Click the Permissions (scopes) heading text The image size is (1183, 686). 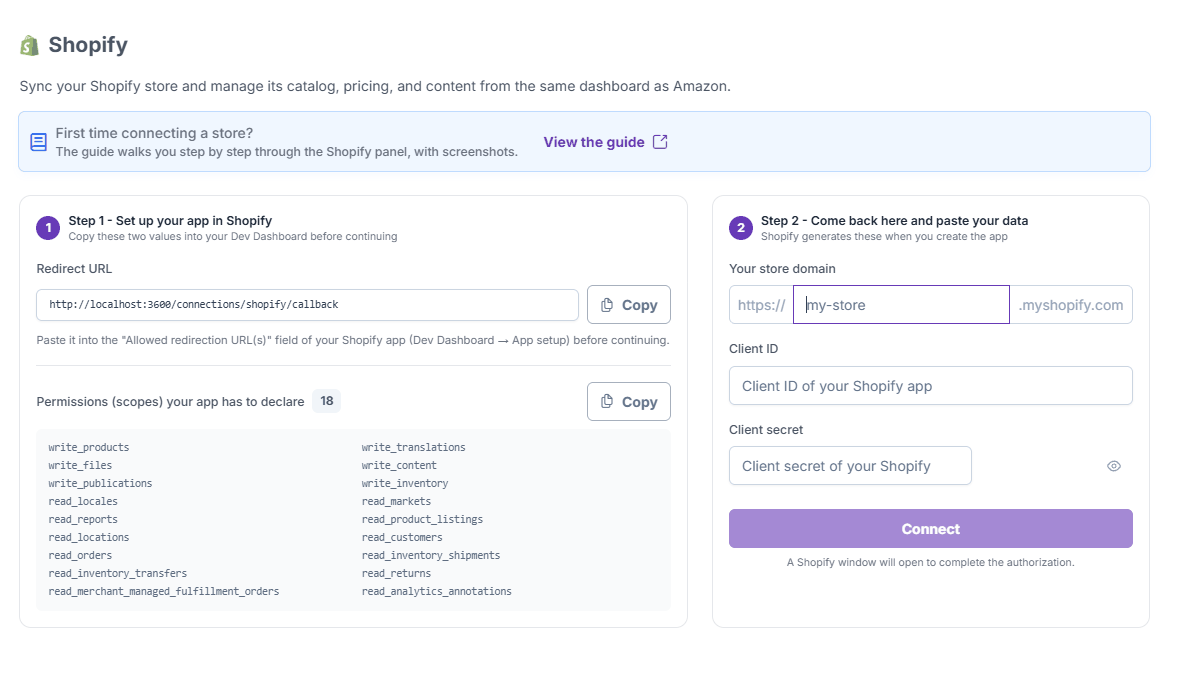click(x=171, y=401)
